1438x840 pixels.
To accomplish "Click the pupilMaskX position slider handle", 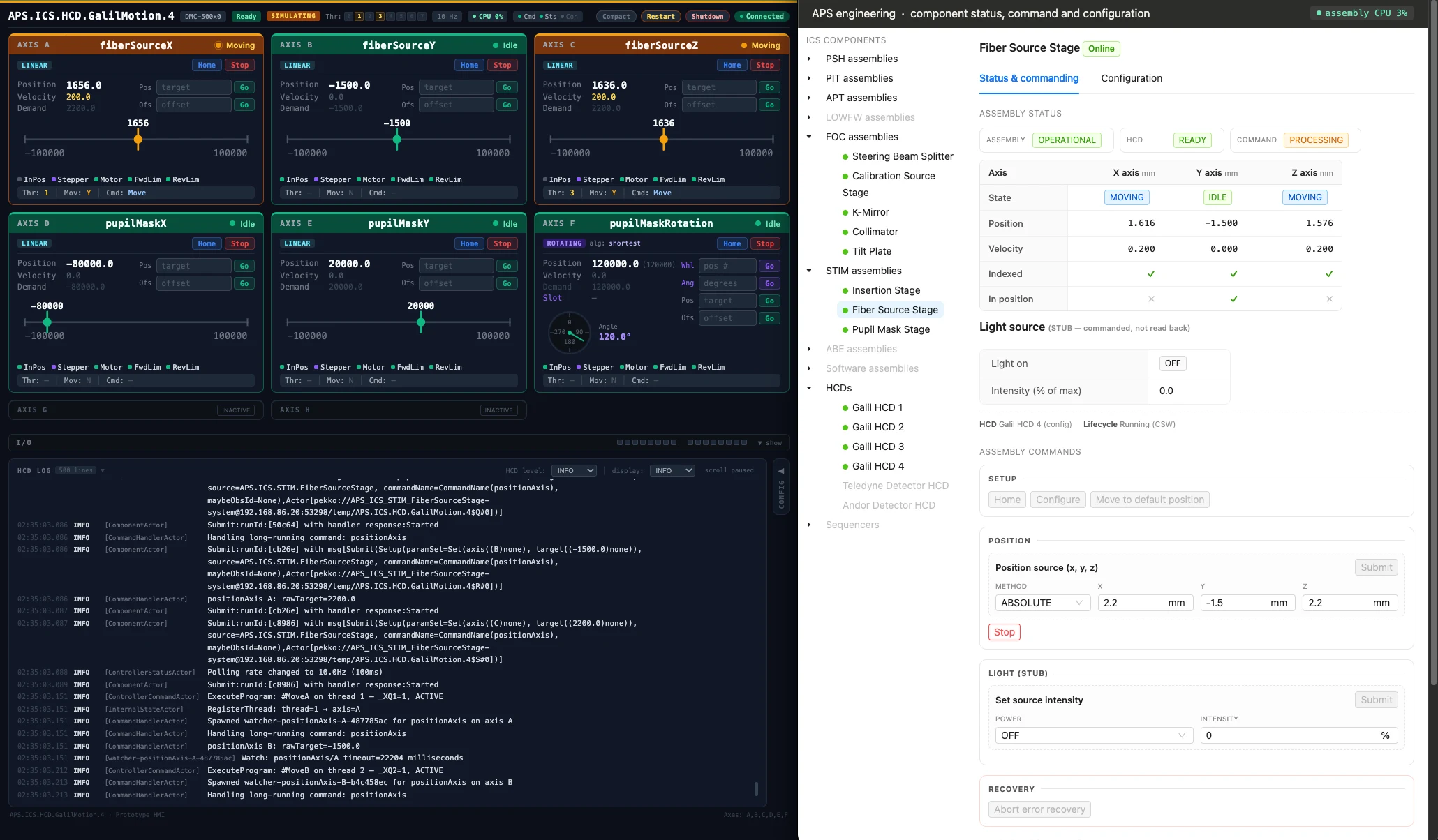I will coord(47,322).
